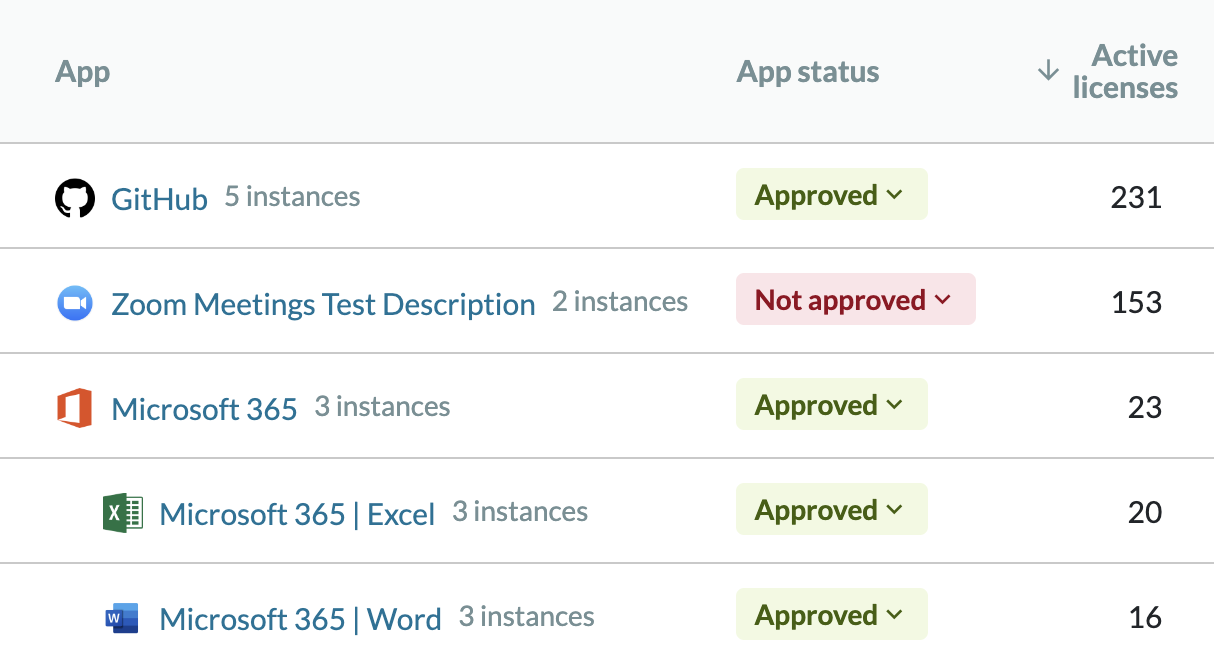Expand the status dropdown for Microsoft 365
The height and width of the screenshot is (666, 1214).
(831, 404)
